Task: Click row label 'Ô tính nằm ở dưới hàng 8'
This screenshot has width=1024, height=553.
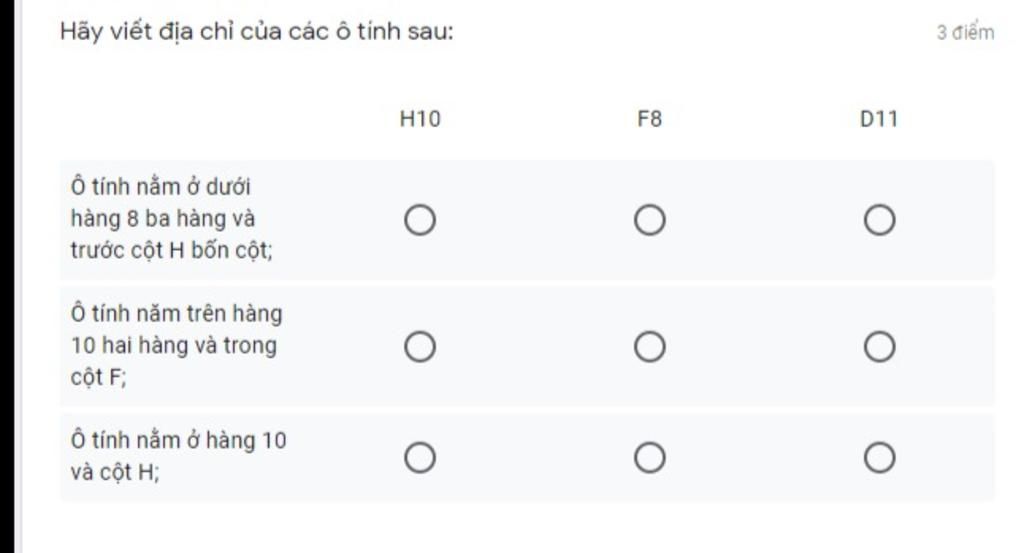Action: click(171, 218)
